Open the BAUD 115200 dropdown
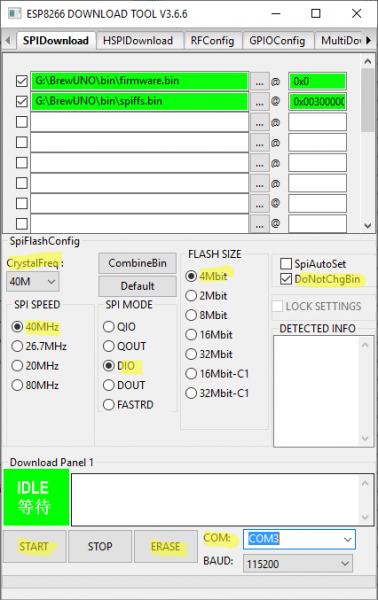Viewport: 378px width, 600px height. point(298,564)
